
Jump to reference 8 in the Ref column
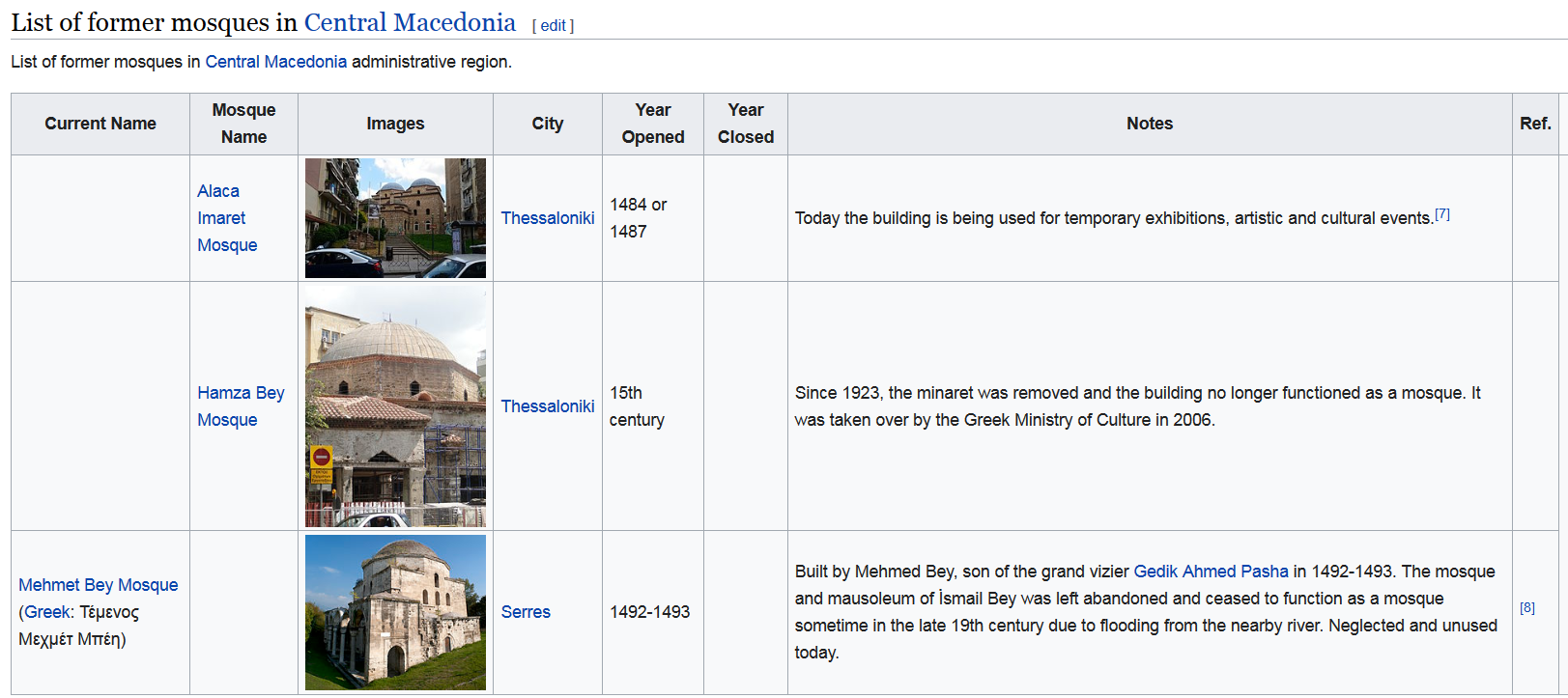(x=1527, y=608)
